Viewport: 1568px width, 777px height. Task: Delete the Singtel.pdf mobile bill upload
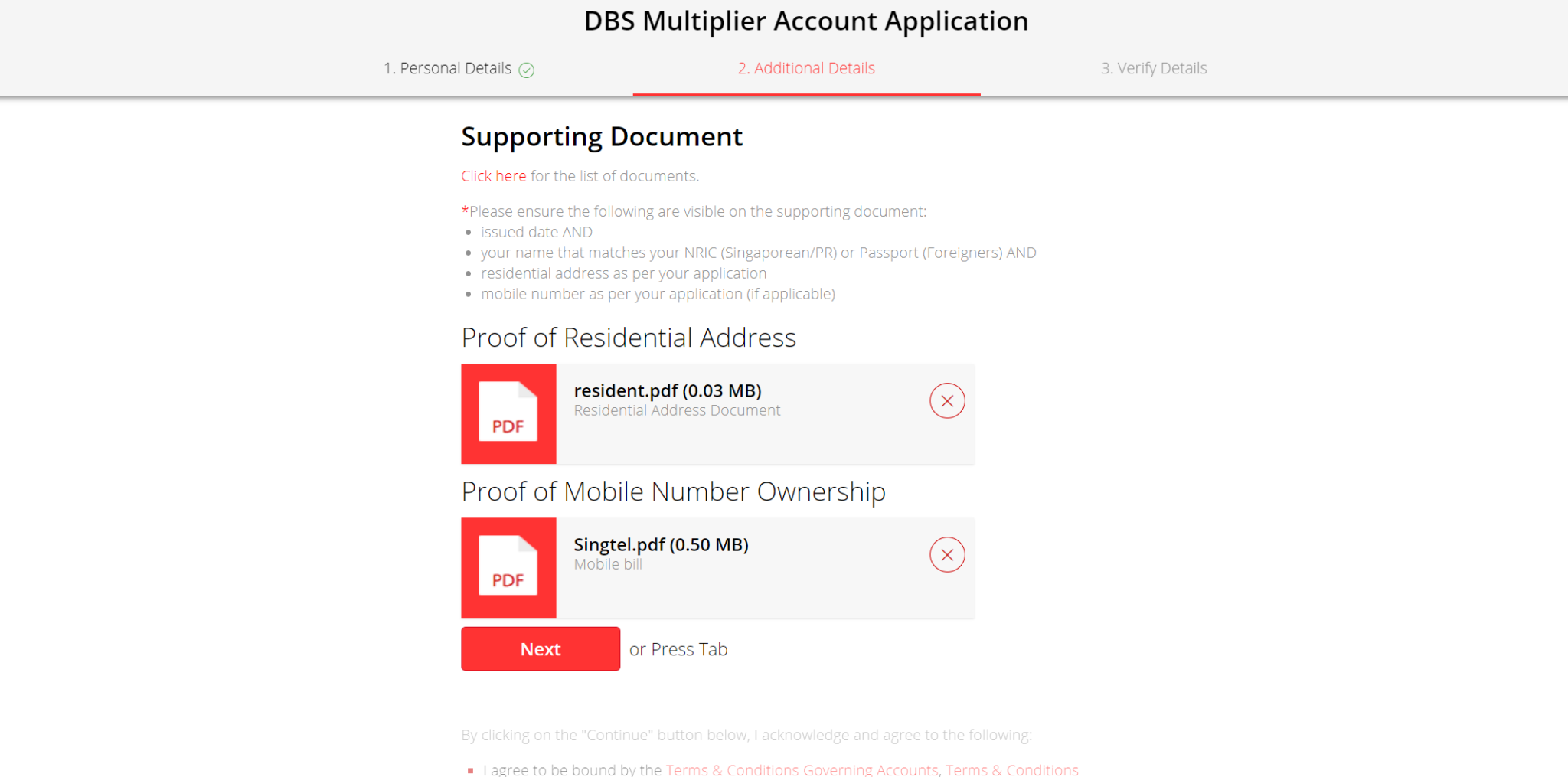pyautogui.click(x=947, y=555)
